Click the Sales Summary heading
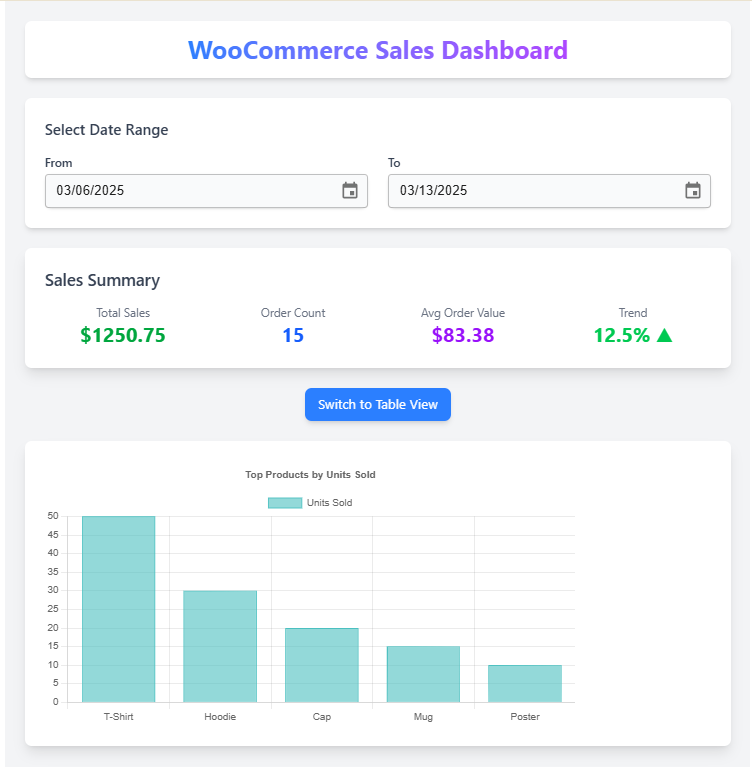The image size is (752, 767). (102, 280)
